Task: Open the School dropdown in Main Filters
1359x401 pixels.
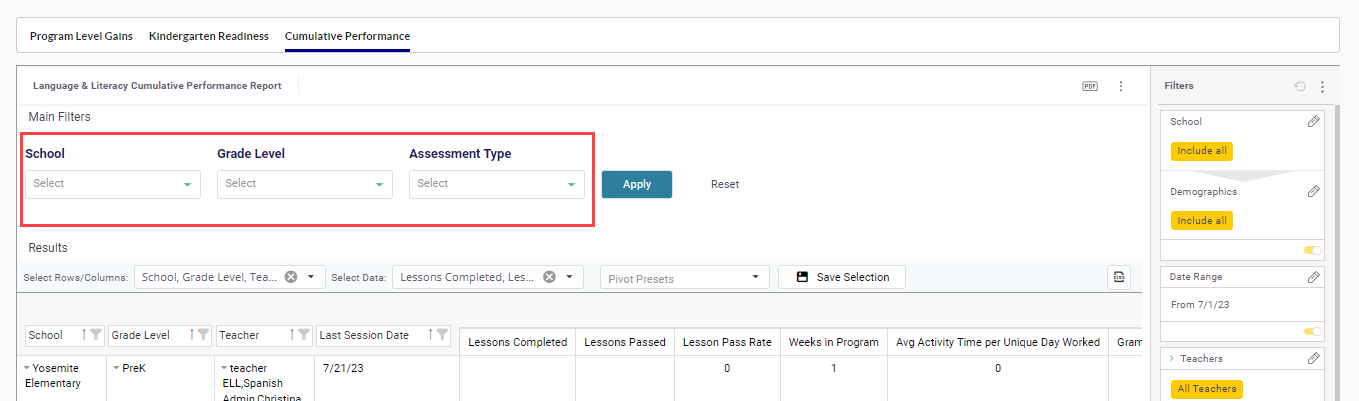Action: point(112,184)
